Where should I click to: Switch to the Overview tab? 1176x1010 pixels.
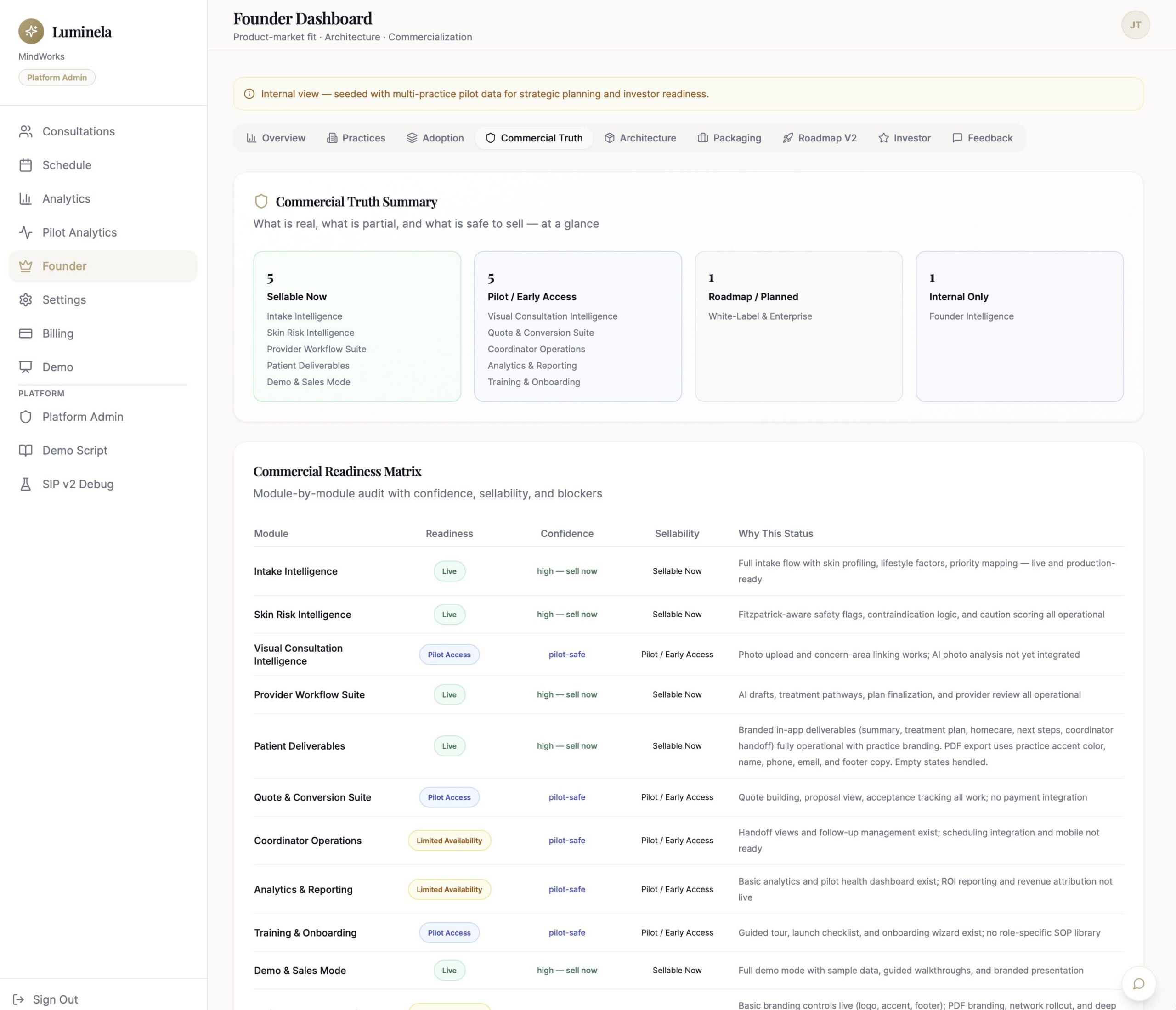(276, 138)
